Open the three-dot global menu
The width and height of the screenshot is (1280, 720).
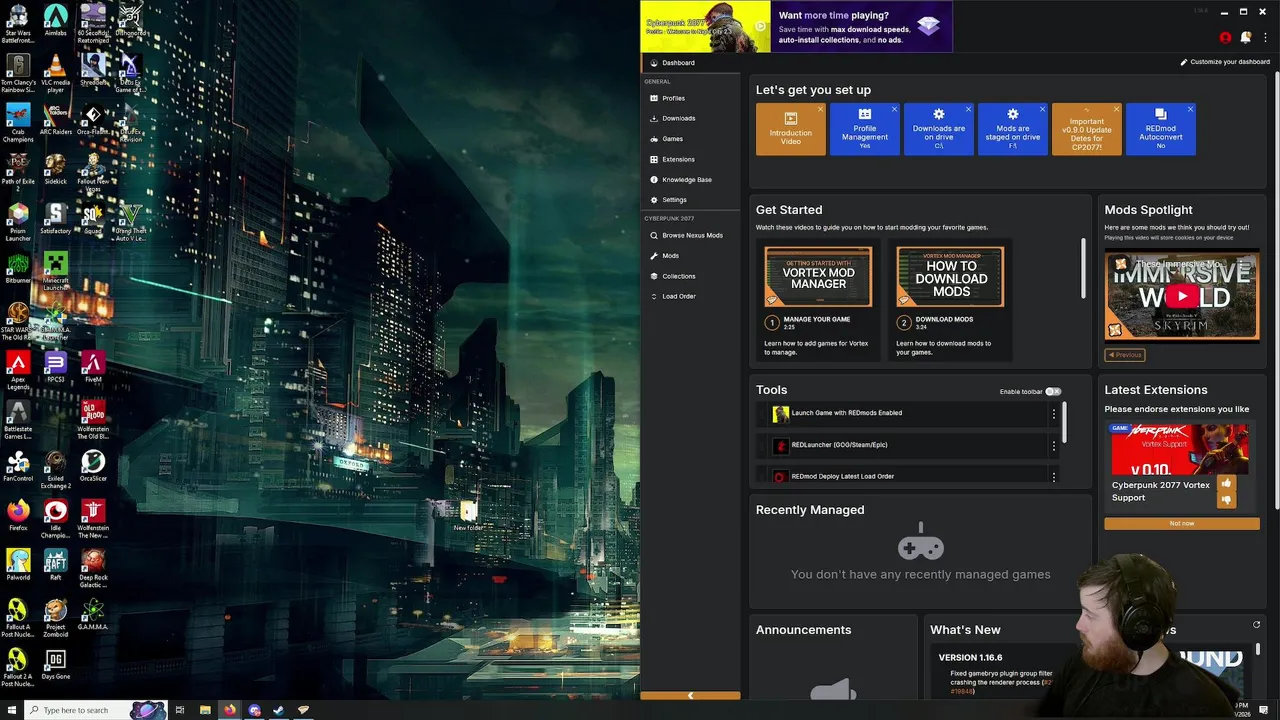click(1265, 38)
